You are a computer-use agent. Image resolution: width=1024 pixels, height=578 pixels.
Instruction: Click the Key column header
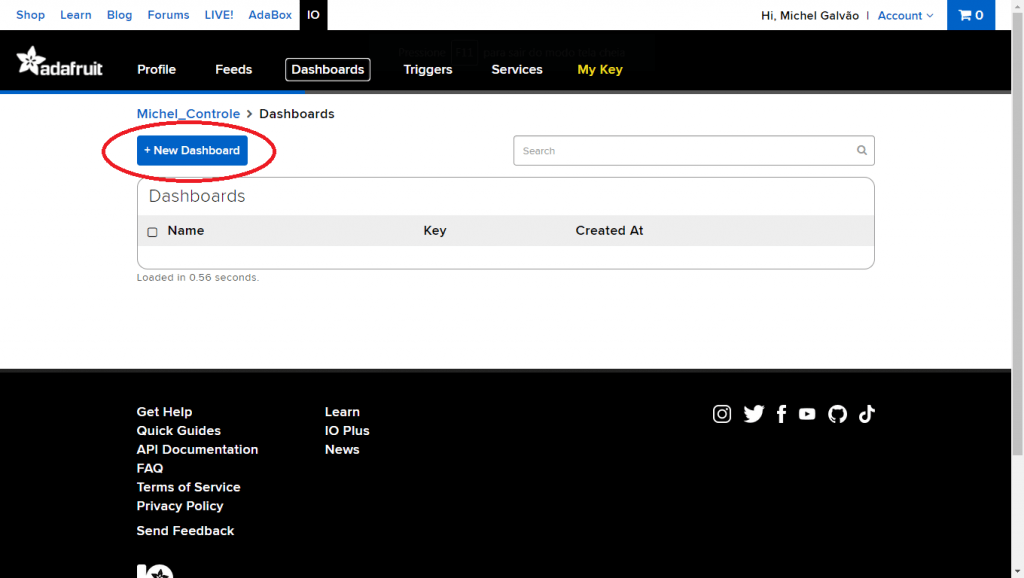(435, 231)
